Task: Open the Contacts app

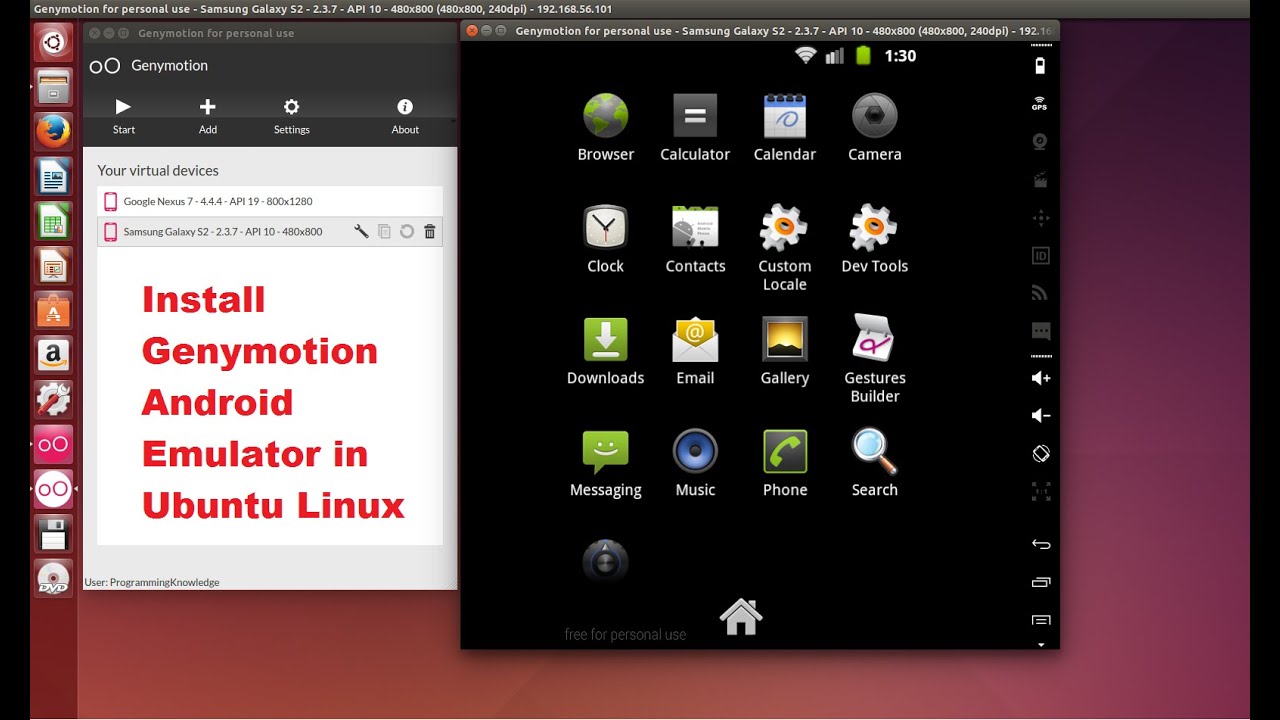Action: click(x=695, y=239)
